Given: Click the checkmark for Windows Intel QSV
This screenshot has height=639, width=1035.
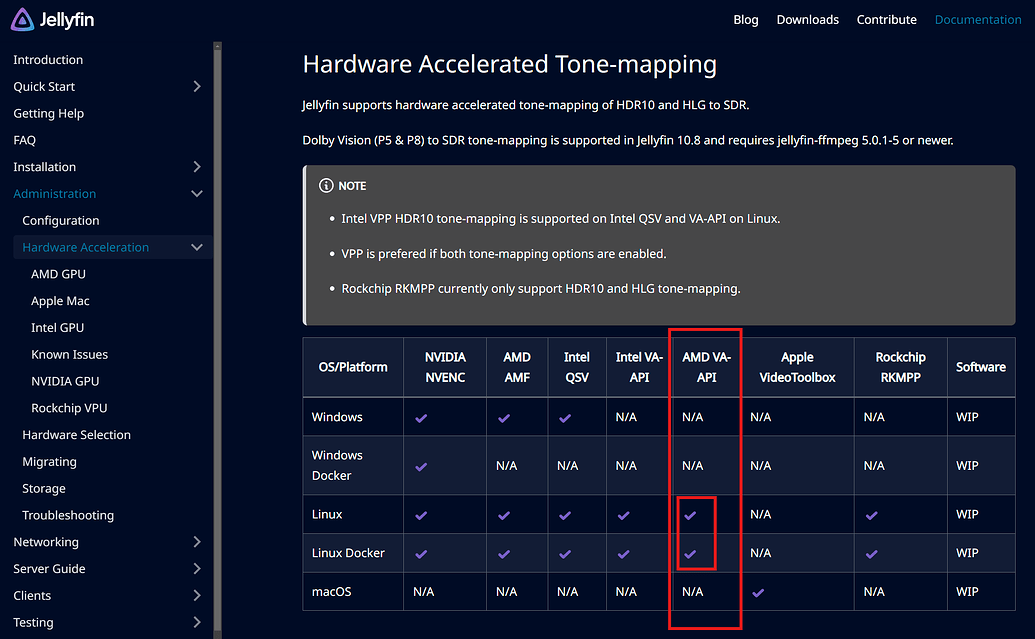Looking at the screenshot, I should [x=565, y=418].
